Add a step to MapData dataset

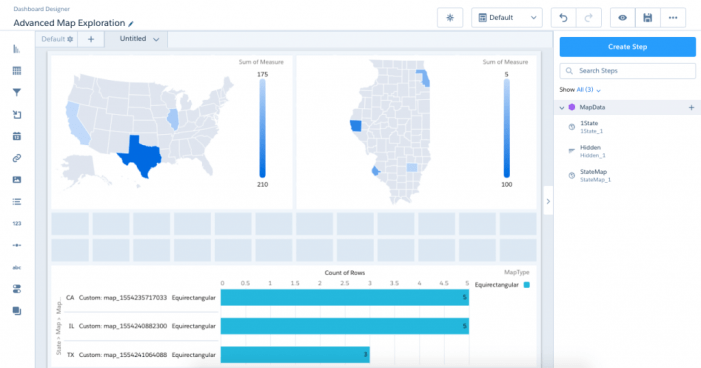point(691,107)
